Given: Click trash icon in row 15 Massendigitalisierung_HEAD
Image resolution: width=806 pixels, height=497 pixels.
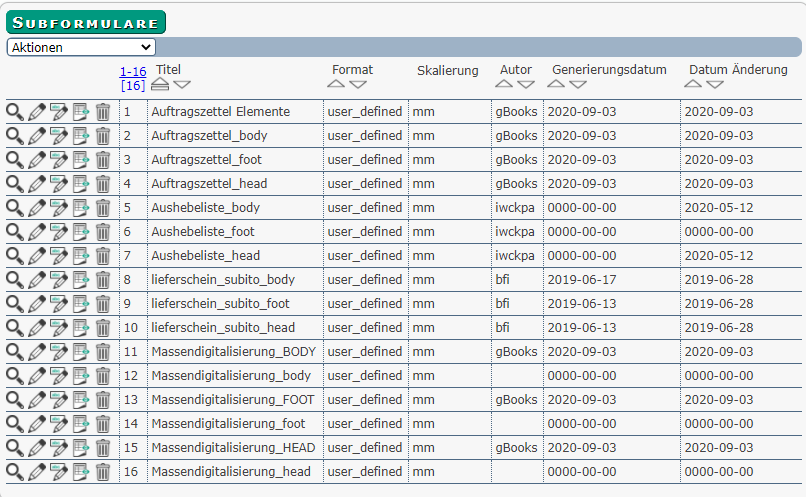Looking at the screenshot, I should 103,448.
